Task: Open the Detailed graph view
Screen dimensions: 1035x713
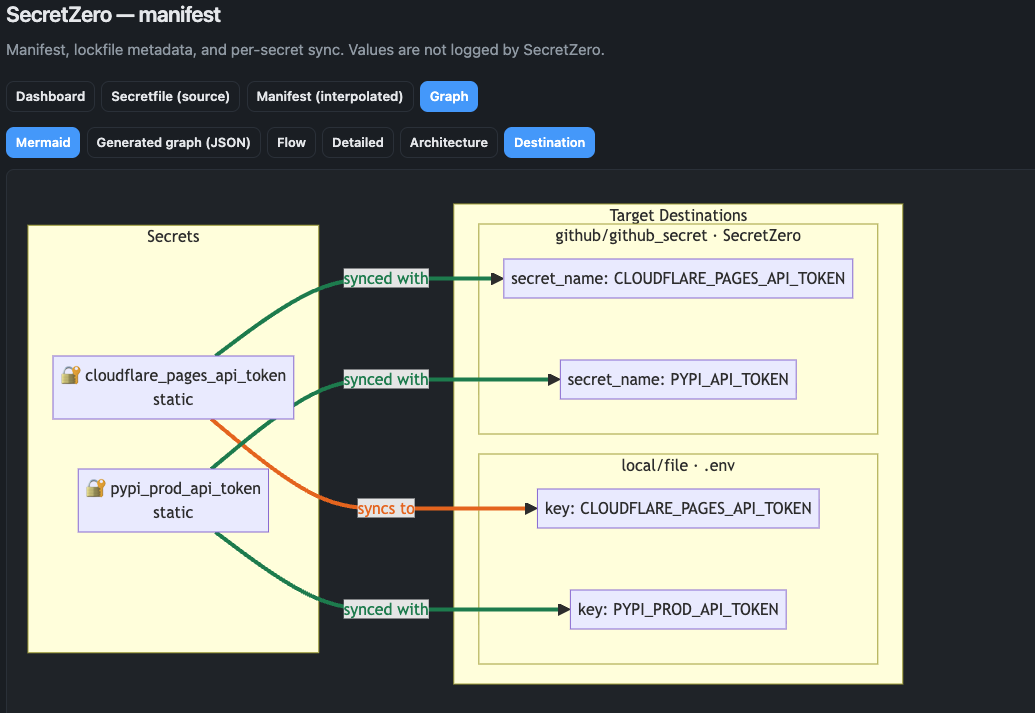Action: [357, 142]
